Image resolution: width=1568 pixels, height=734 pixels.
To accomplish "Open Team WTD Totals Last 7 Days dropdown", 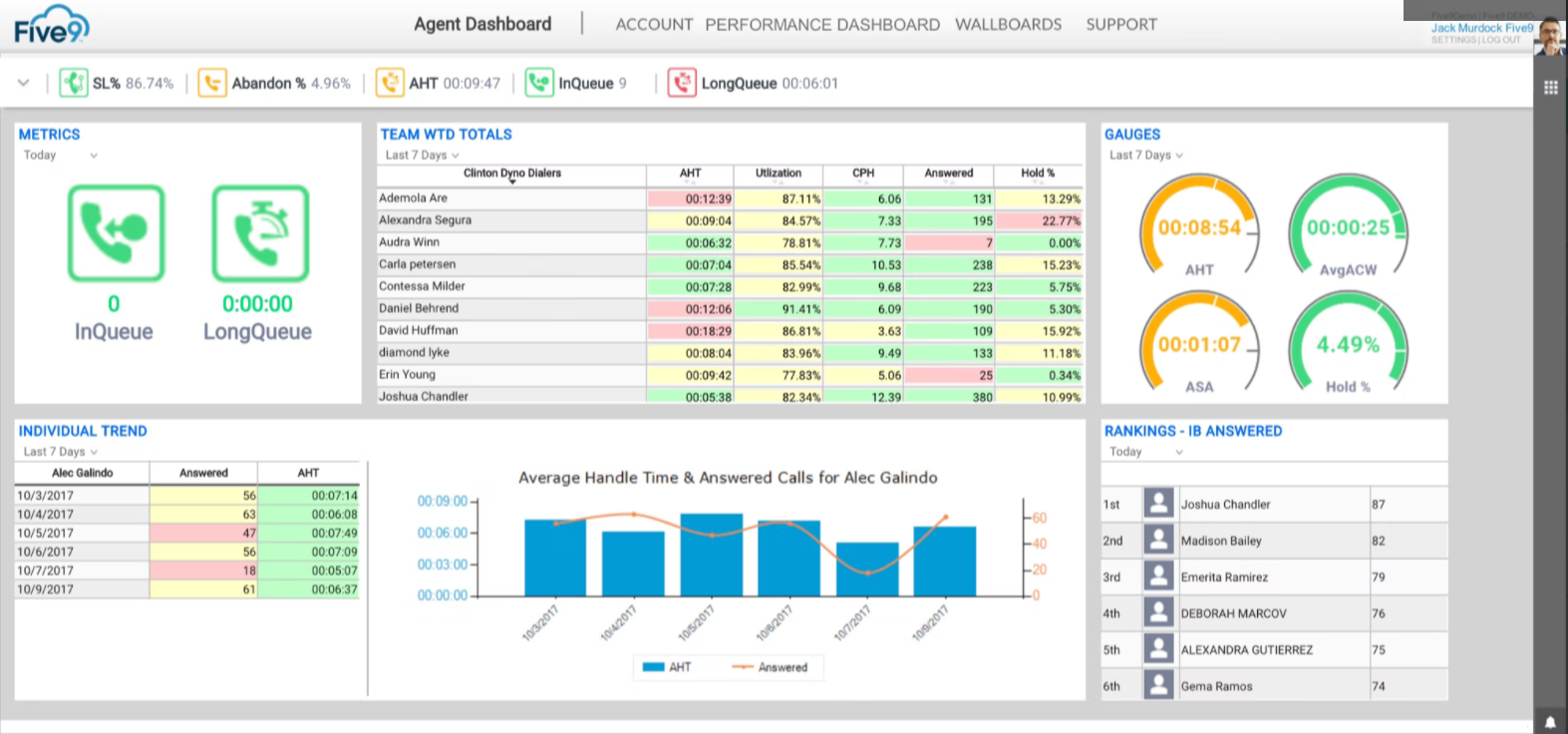I will point(423,156).
